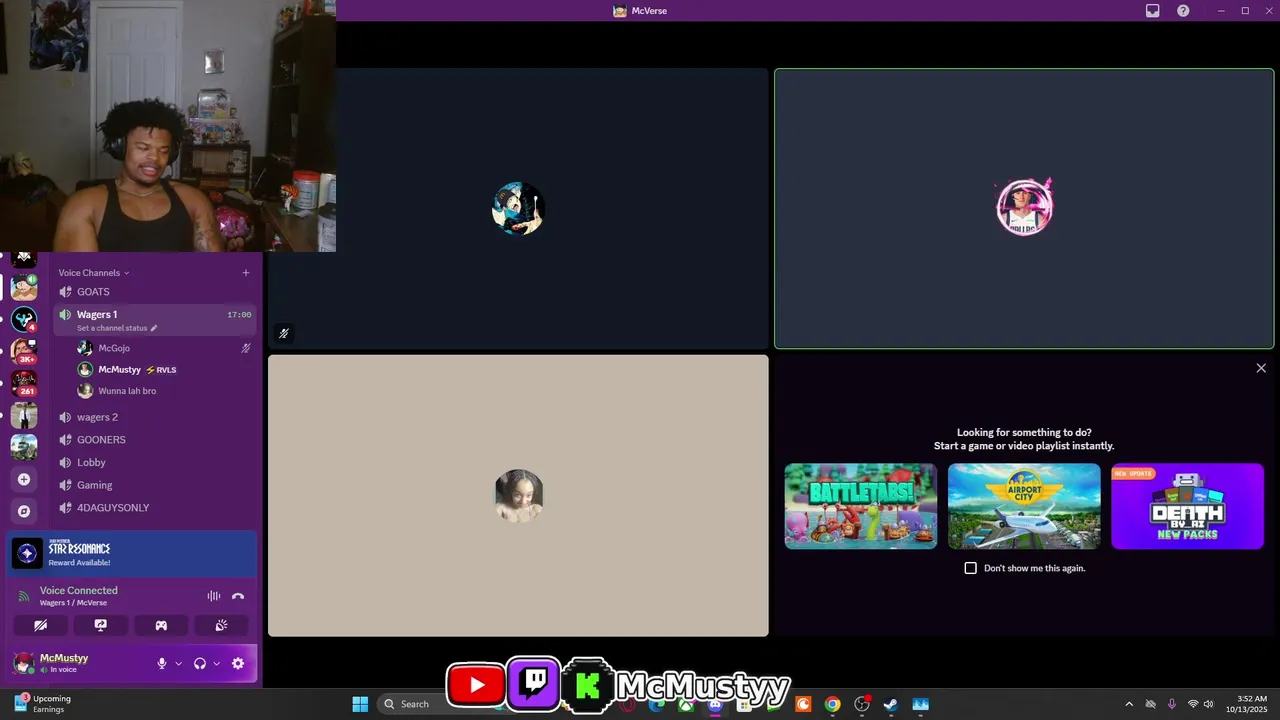
Task: Select the beige participant tile avatar
Action: pos(518,495)
